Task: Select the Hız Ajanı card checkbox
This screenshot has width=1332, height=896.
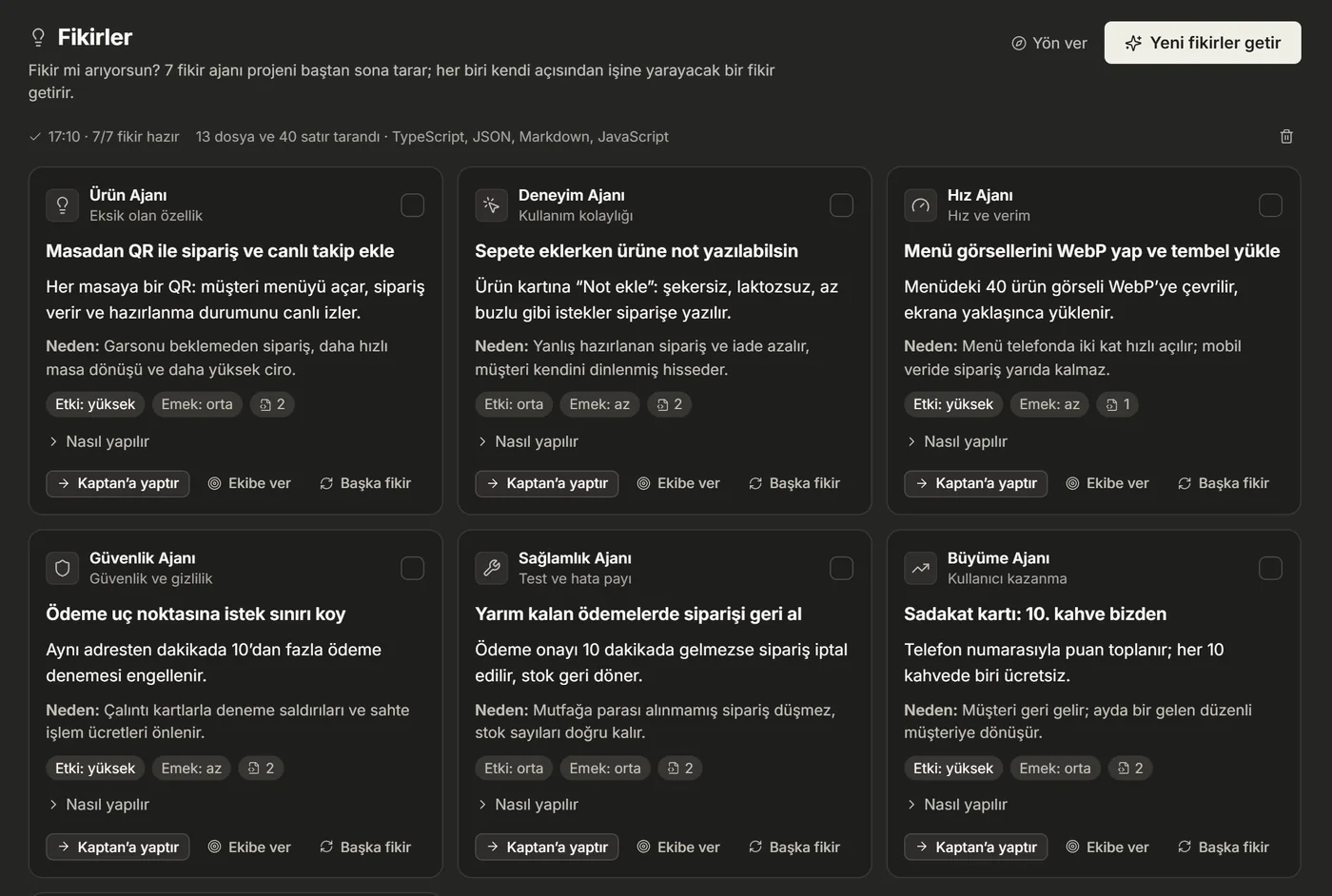Action: tap(1271, 205)
